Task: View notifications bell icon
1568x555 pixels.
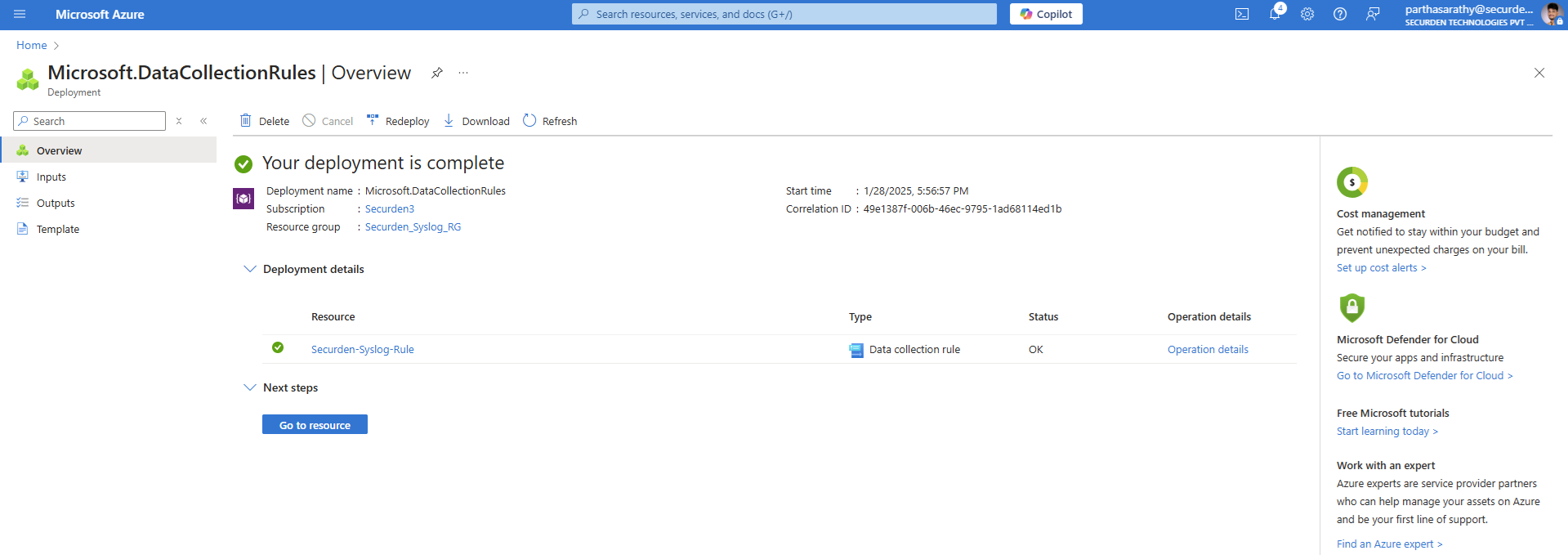Action: click(x=1275, y=14)
